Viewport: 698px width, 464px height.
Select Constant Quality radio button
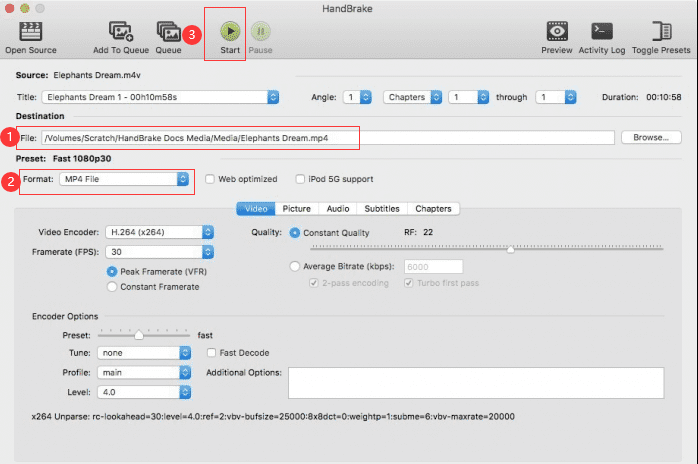[x=295, y=233]
